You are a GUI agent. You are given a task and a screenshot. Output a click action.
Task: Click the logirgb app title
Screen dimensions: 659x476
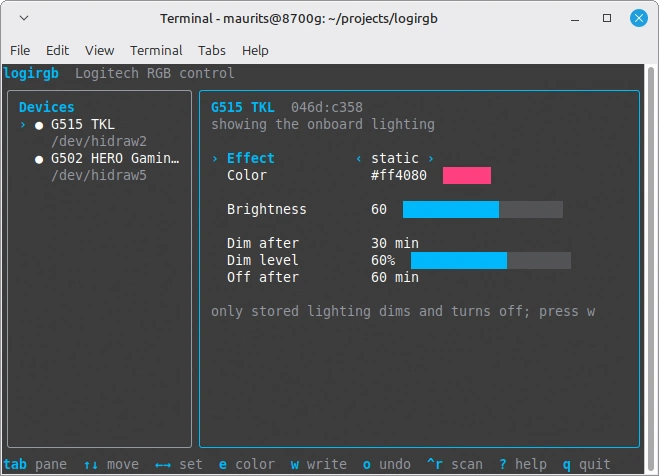(31, 73)
